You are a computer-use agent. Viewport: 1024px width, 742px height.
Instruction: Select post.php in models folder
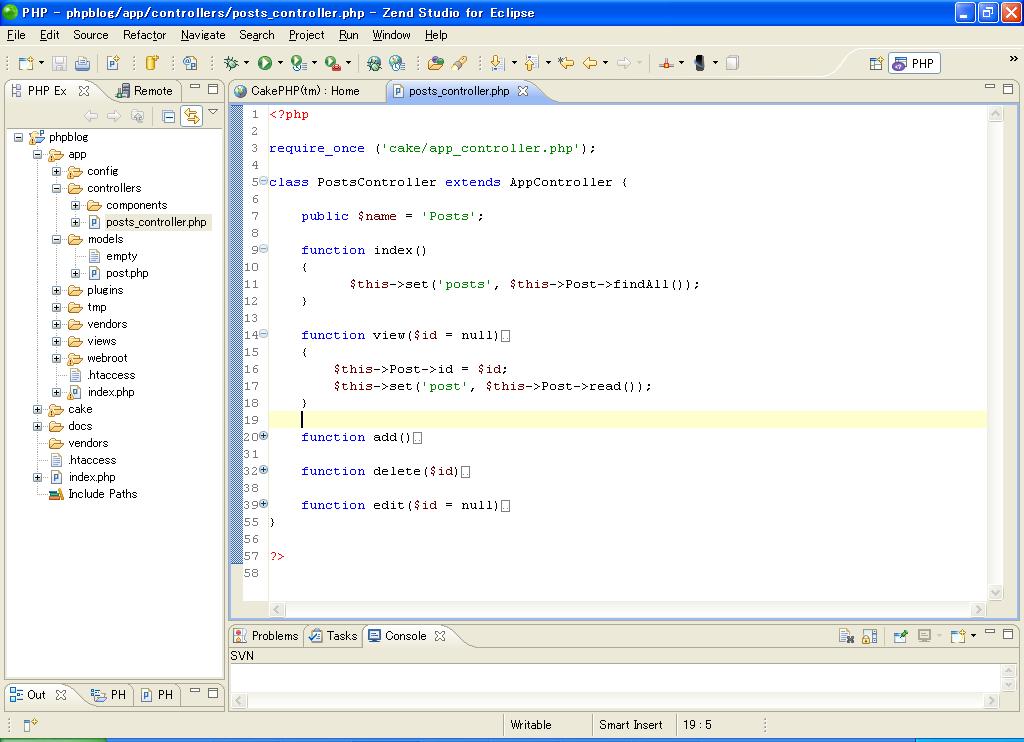126,273
